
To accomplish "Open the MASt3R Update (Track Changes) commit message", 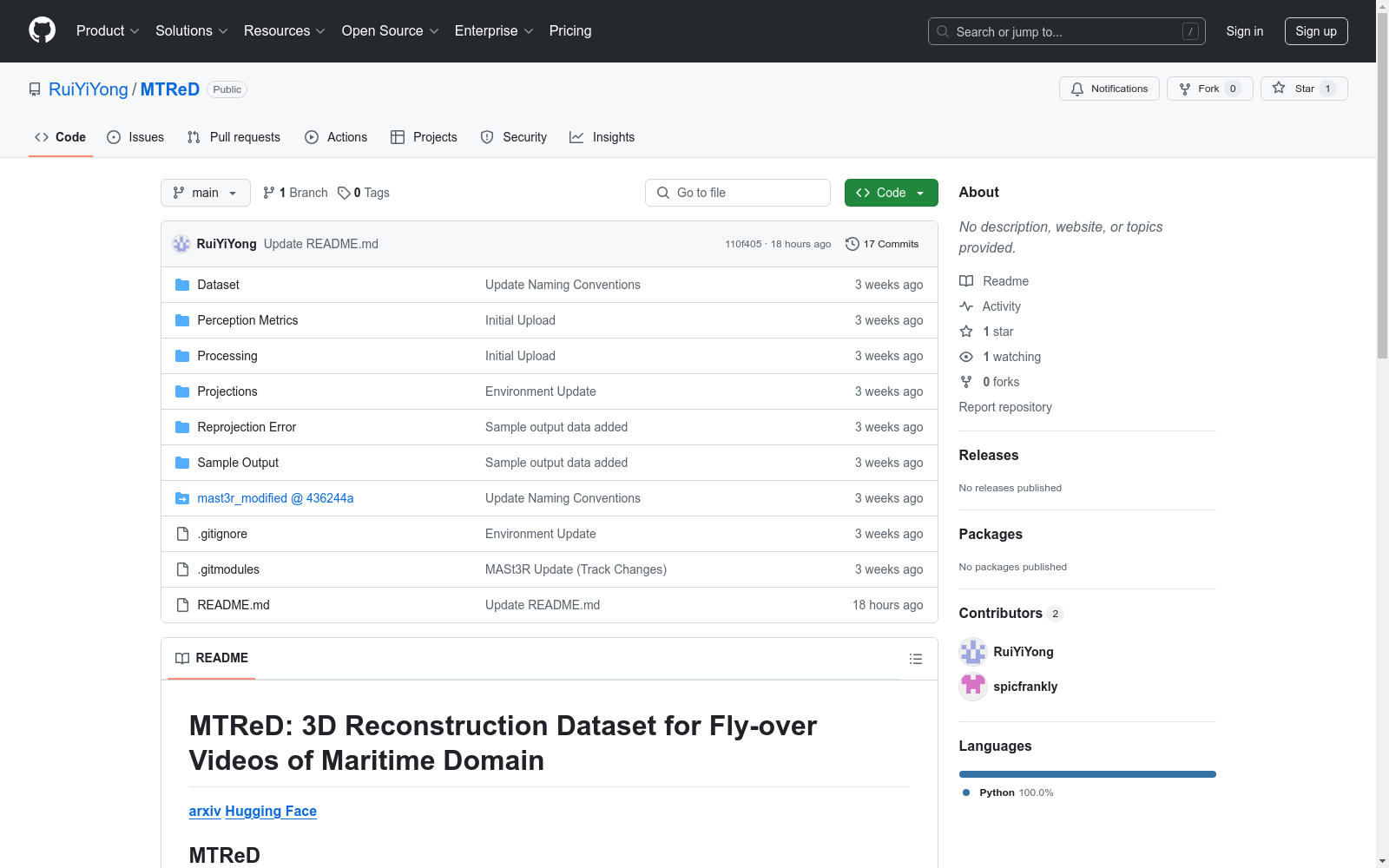I will pyautogui.click(x=576, y=569).
